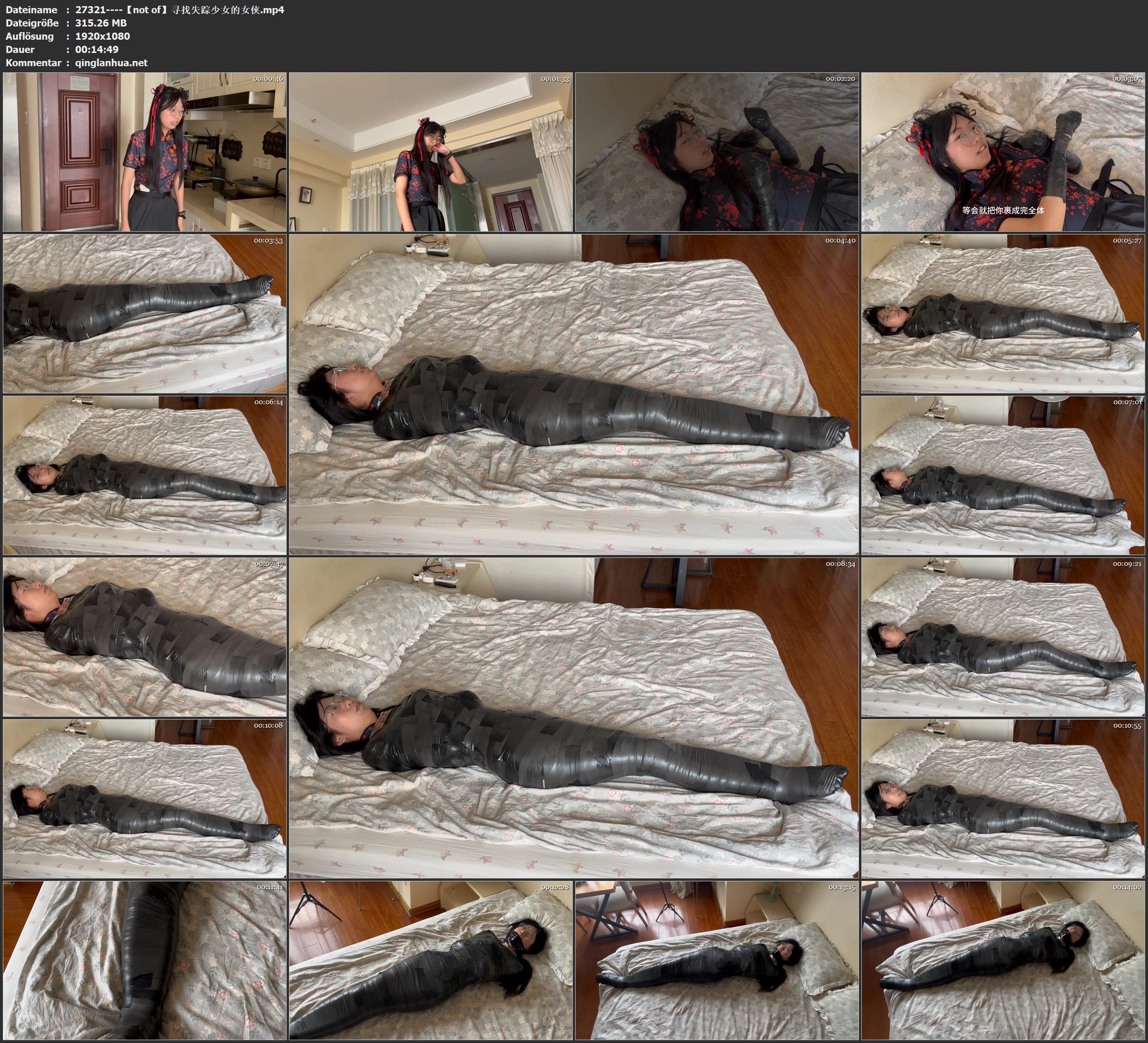Open the large frame at 00:04:40
The image size is (1148, 1043).
pos(573,394)
